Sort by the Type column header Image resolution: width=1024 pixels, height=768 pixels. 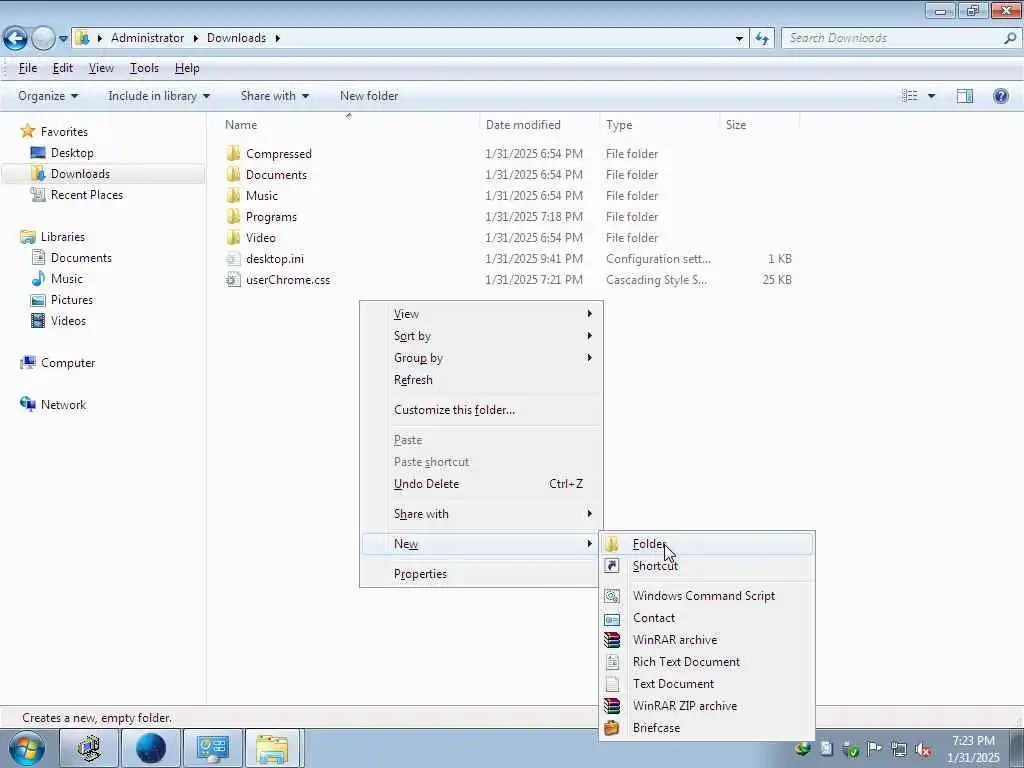(619, 125)
